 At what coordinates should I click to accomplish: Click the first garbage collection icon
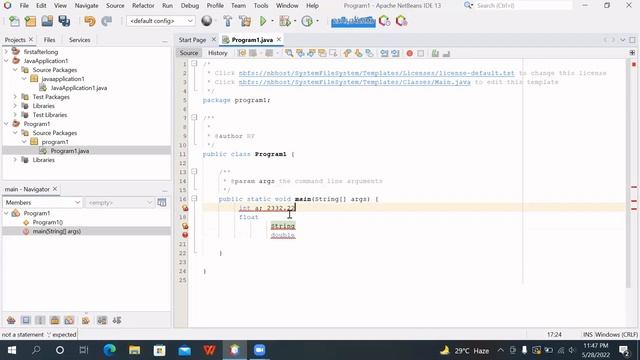[384, 21]
